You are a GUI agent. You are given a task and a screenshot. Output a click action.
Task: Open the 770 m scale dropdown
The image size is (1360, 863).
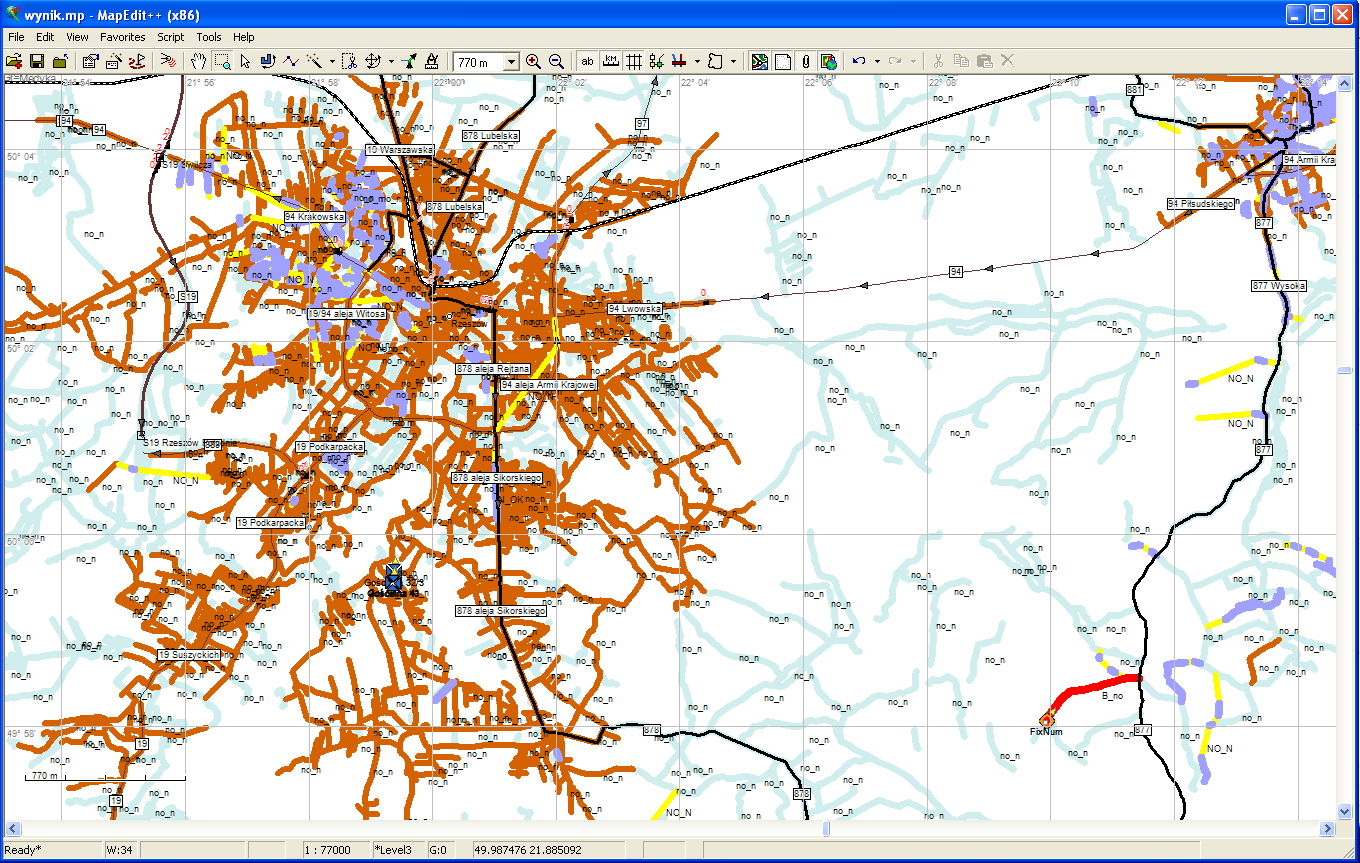(x=511, y=62)
